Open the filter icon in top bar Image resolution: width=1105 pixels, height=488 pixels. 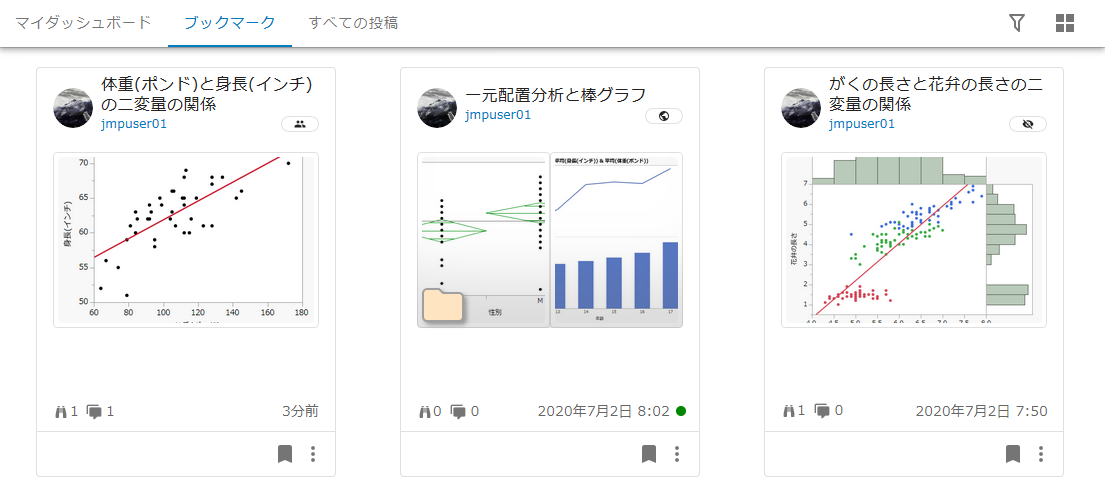tap(1016, 23)
